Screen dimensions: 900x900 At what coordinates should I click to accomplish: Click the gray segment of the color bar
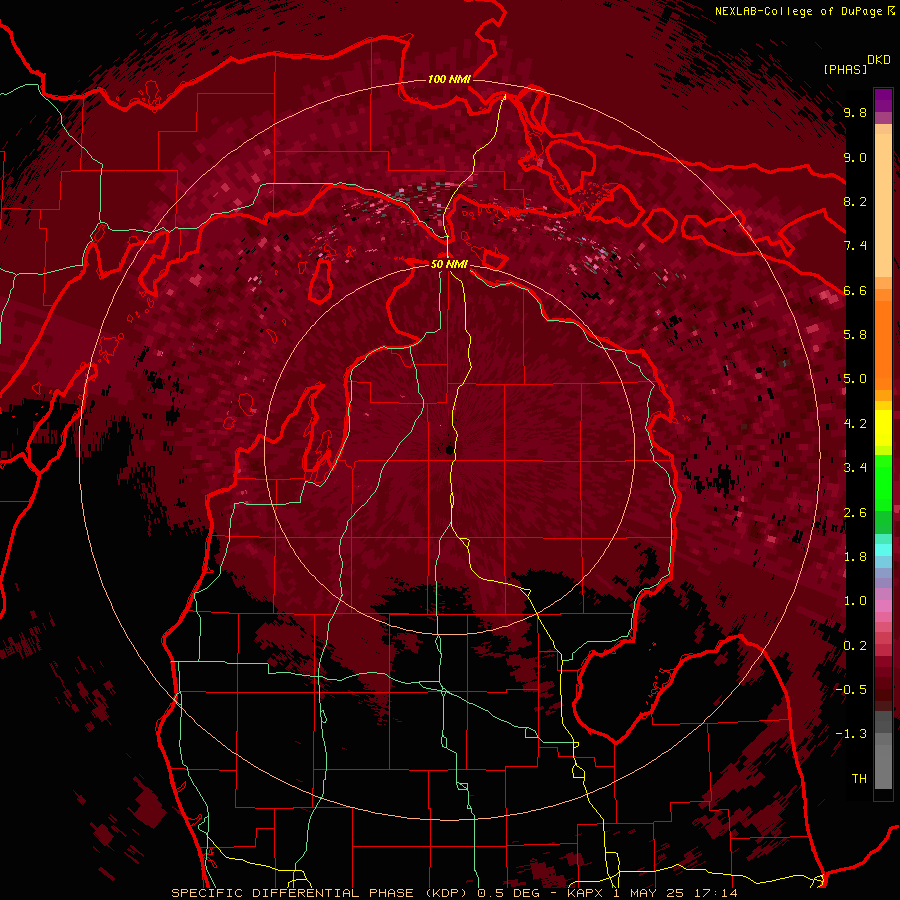883,752
